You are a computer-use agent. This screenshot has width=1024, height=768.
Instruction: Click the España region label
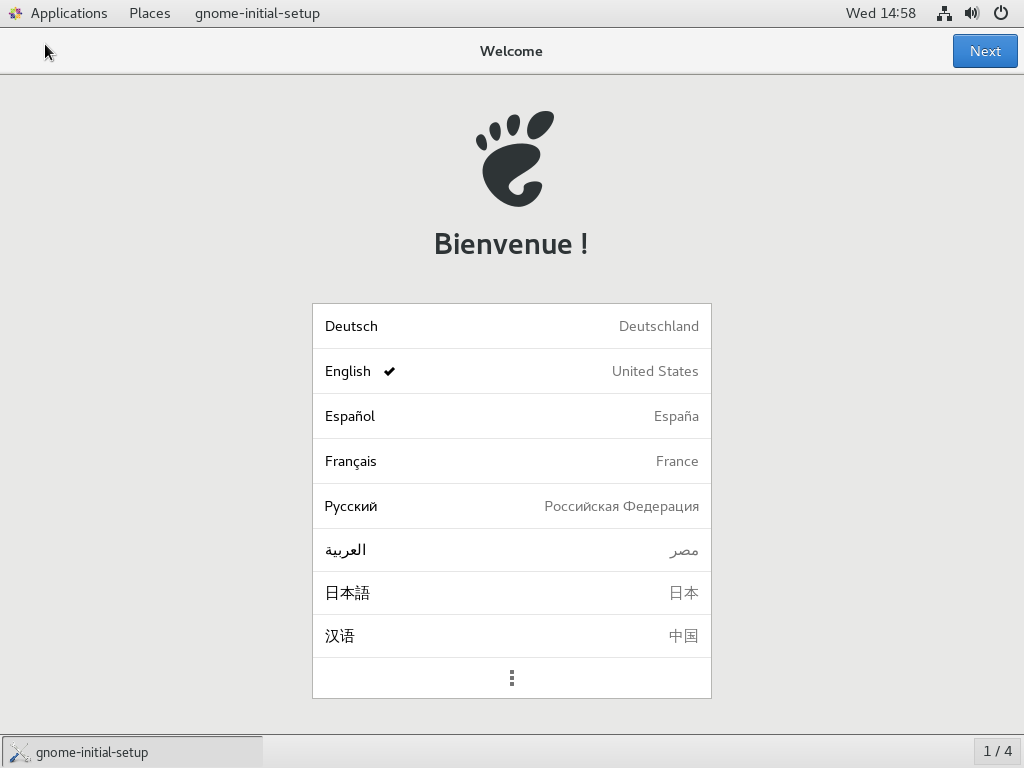click(676, 416)
